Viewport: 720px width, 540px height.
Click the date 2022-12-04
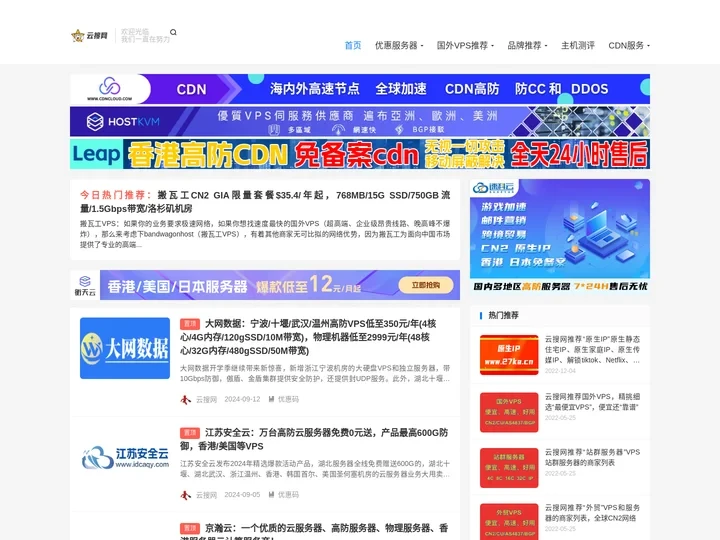[x=560, y=371]
